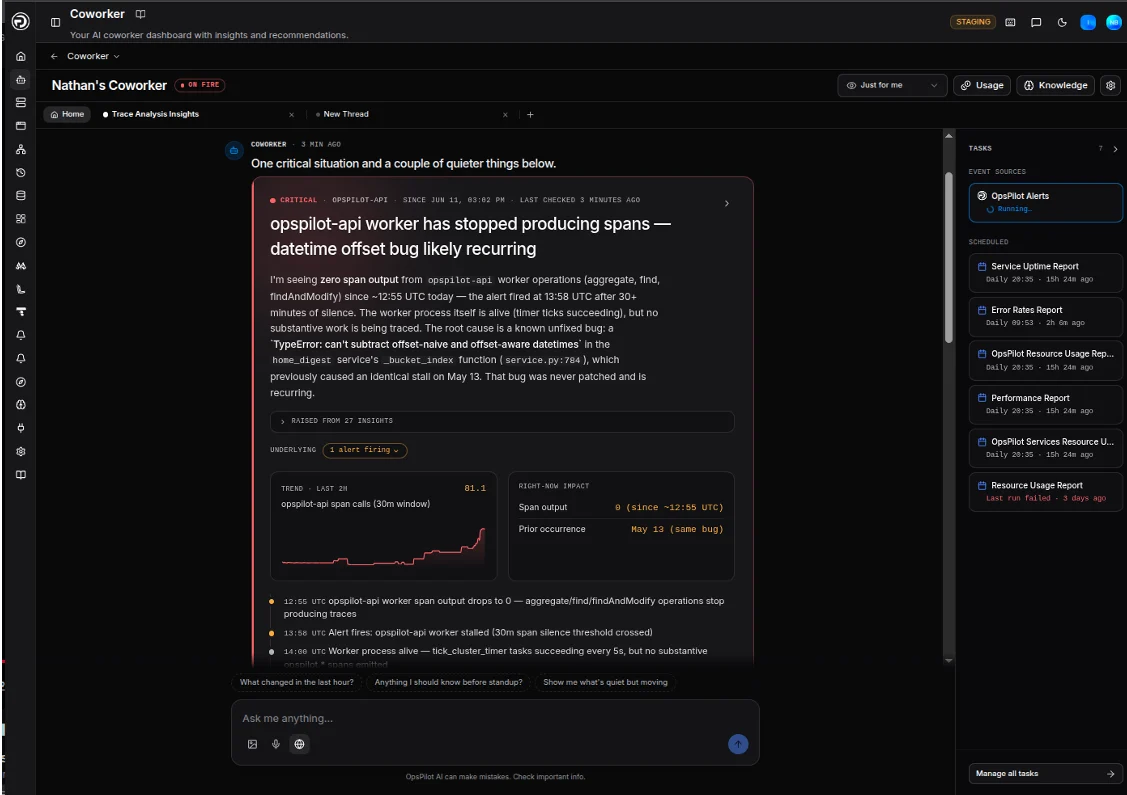Open Manage all tasks

pos(1045,773)
